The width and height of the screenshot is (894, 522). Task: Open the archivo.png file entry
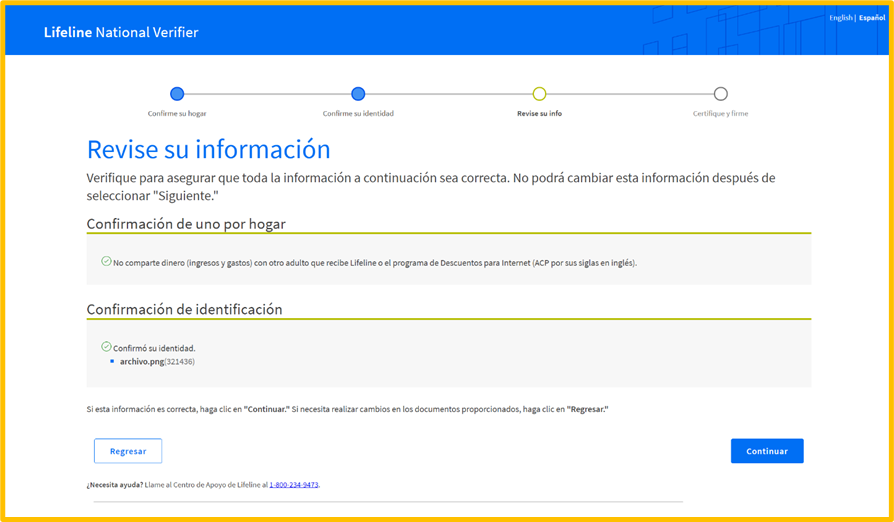click(157, 362)
